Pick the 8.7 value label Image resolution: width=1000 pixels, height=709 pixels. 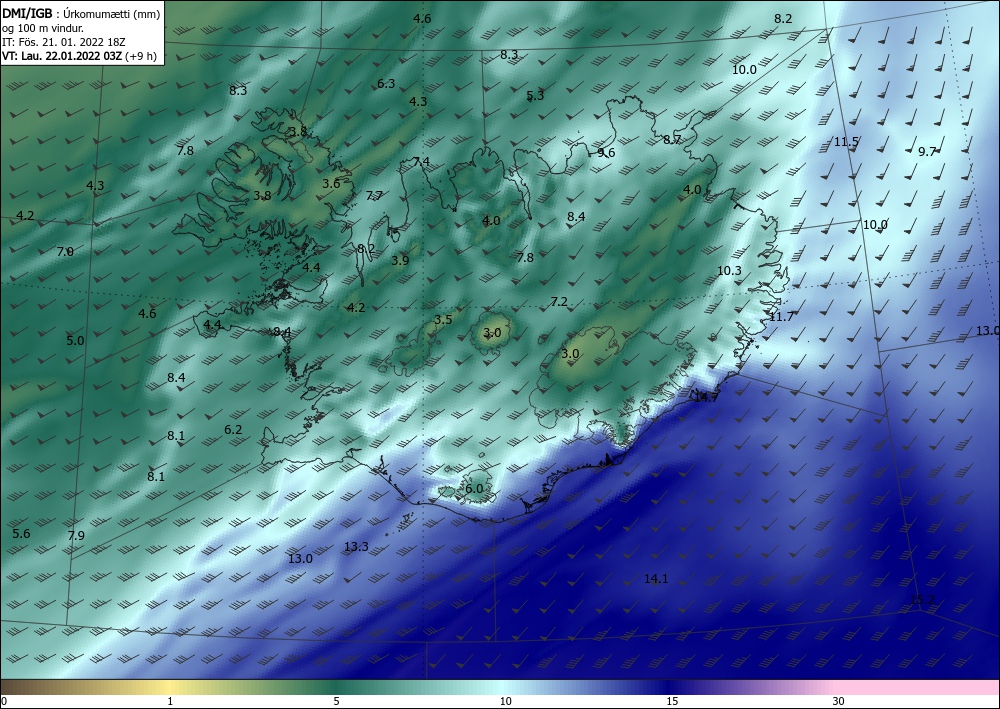tap(672, 140)
